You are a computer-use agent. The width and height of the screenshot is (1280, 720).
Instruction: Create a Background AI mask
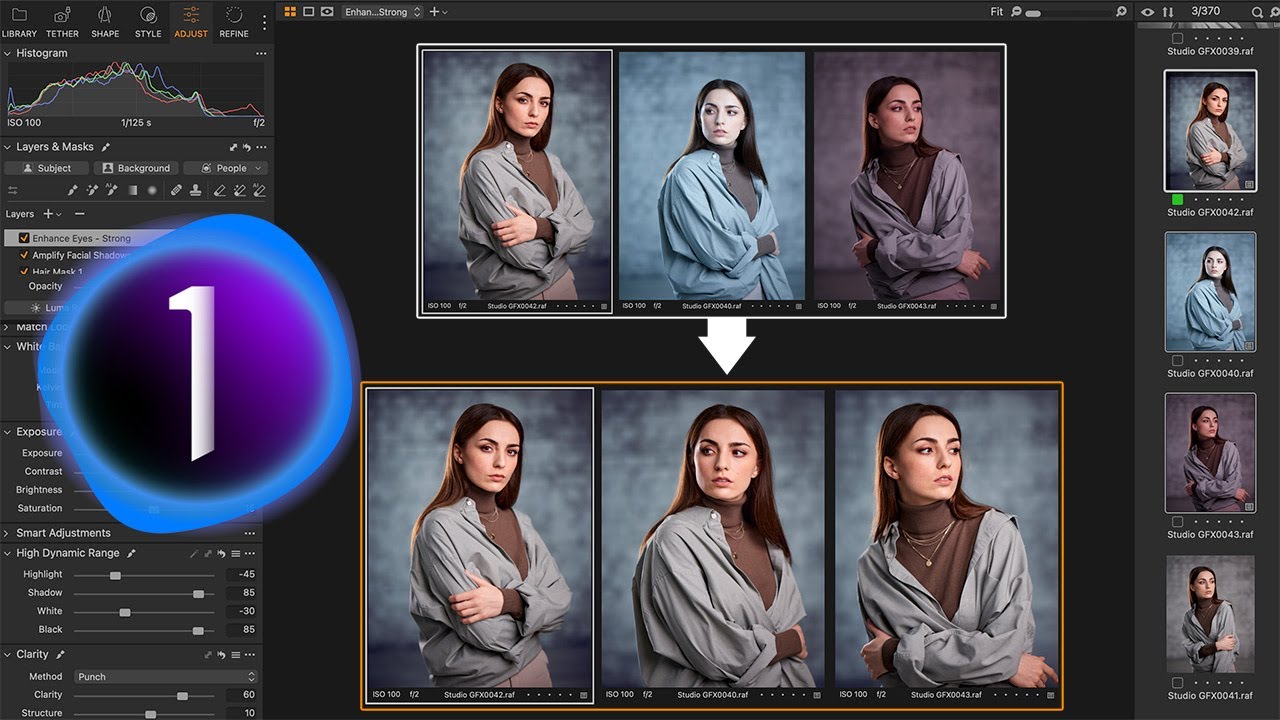[x=137, y=168]
